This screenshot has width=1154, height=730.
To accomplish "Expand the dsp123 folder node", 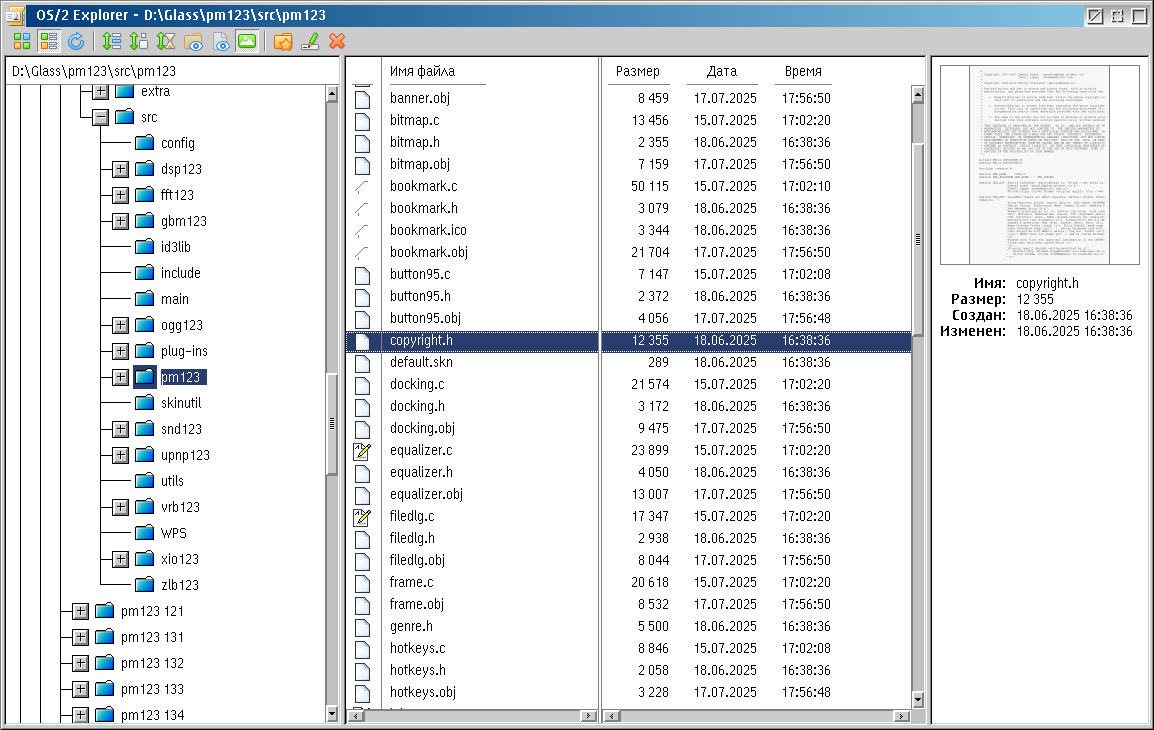I will (x=120, y=169).
